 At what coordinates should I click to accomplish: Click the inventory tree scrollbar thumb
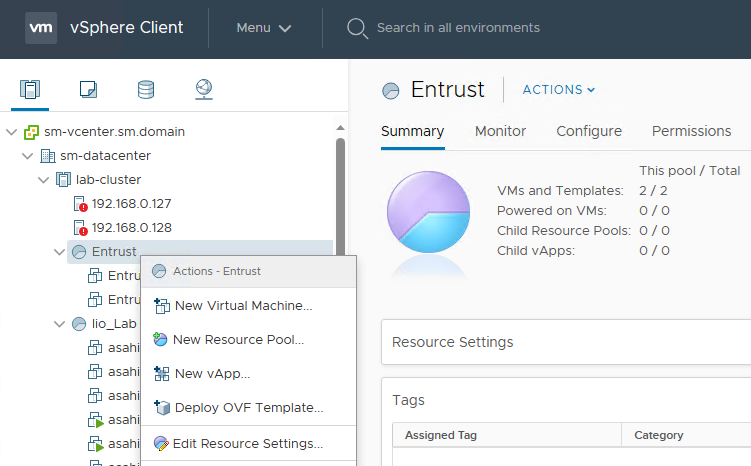tap(341, 196)
